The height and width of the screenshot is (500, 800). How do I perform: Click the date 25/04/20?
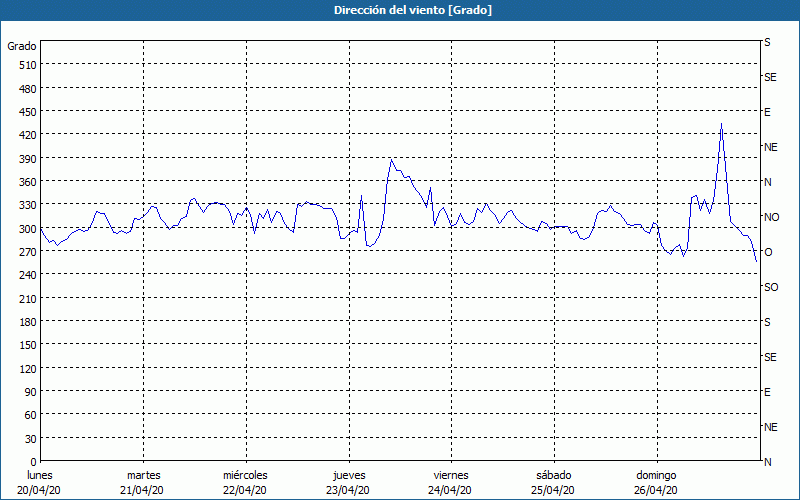tap(553, 490)
